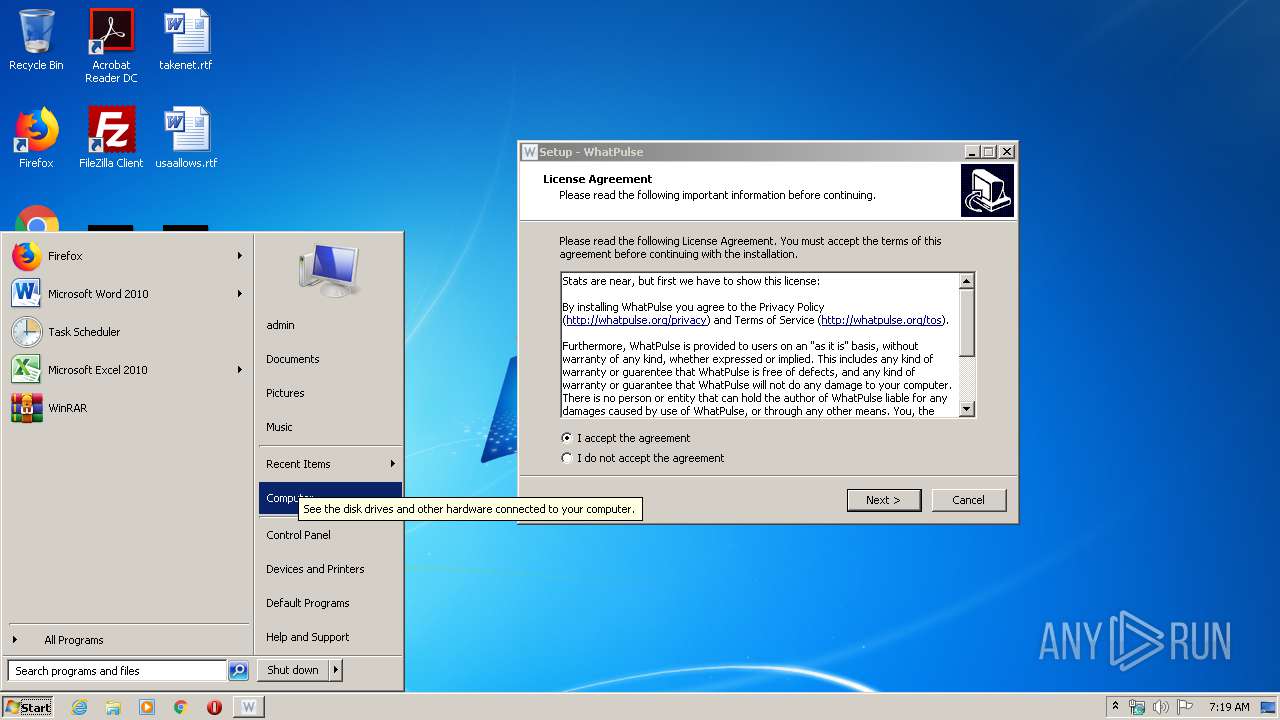
Task: Open Action Center flag icon
Action: tap(1185, 707)
